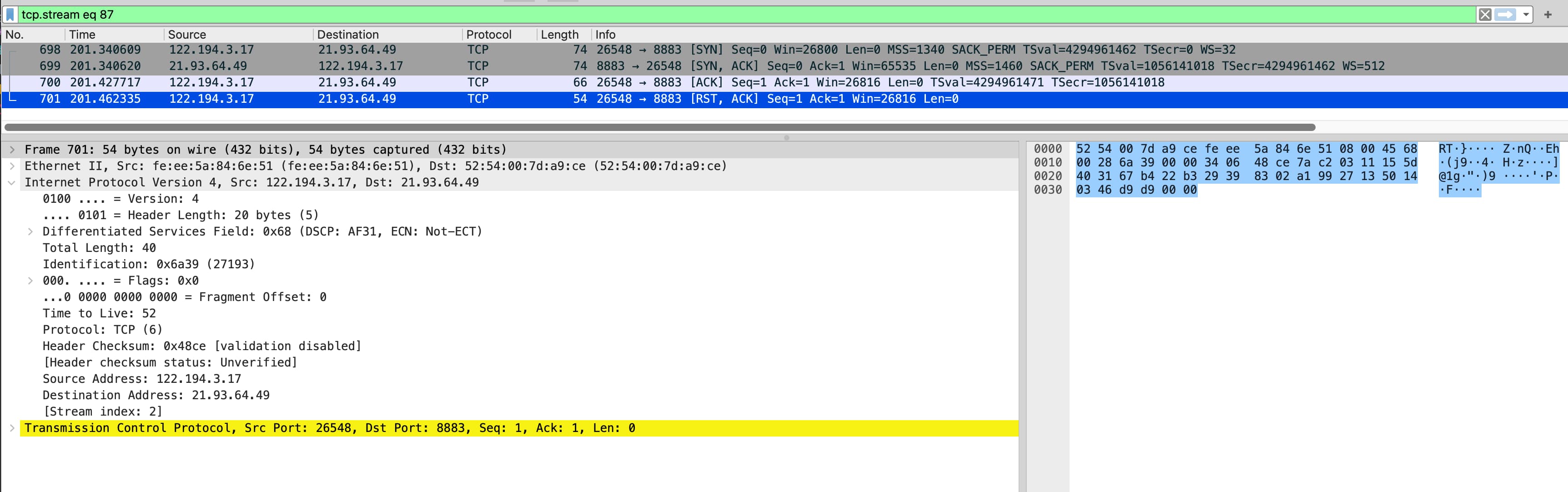Select the Header Checksum: 0x48ce line
This screenshot has height=492, width=1568.
[x=201, y=346]
